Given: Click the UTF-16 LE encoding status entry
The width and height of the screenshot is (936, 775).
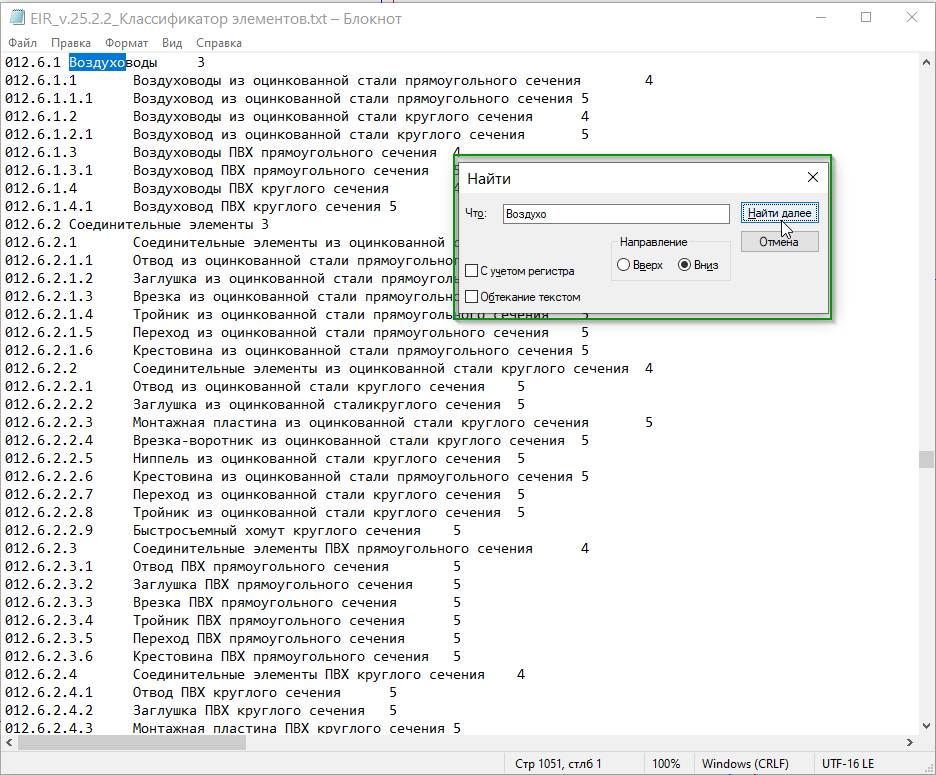Looking at the screenshot, I should click(848, 764).
